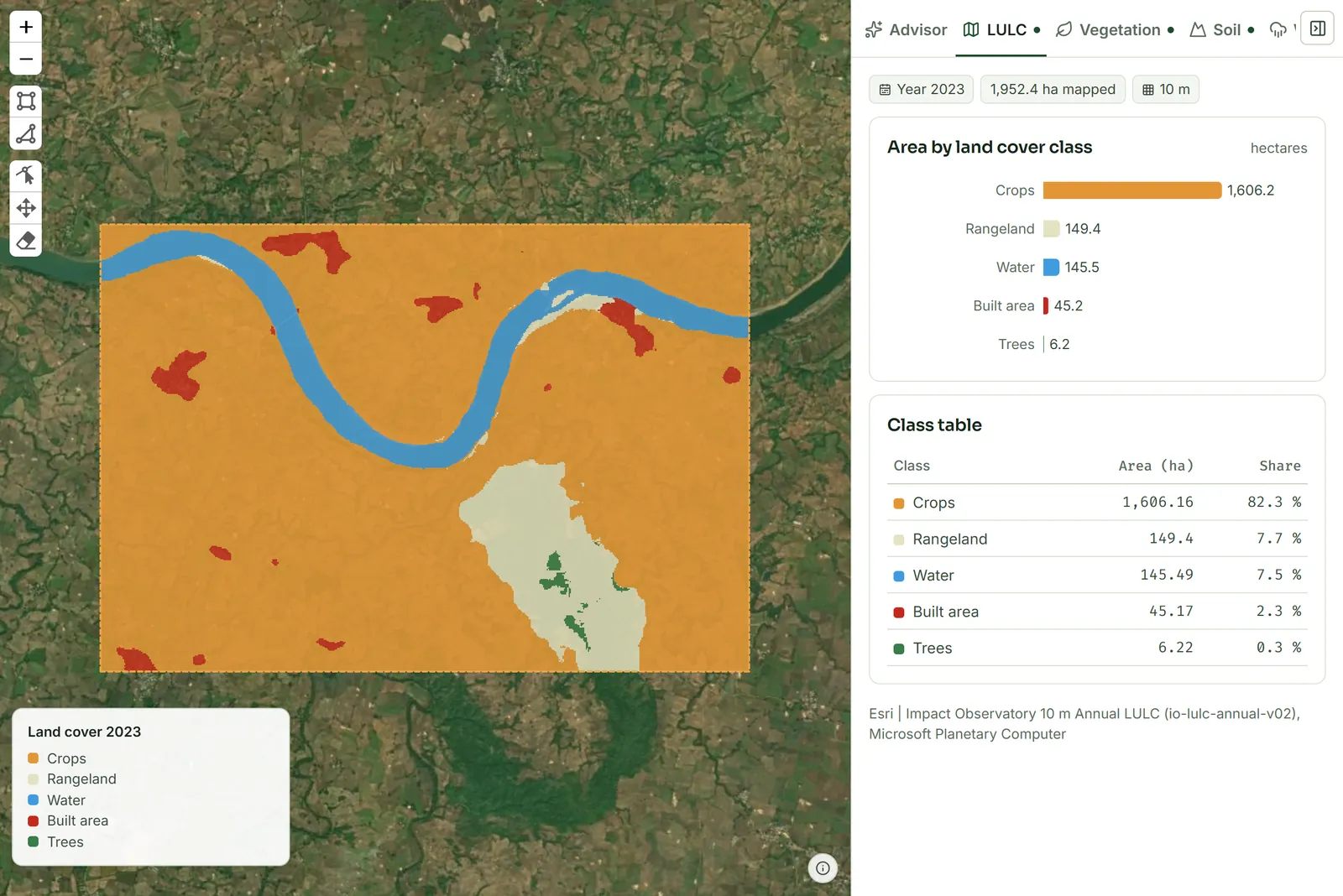Viewport: 1343px width, 896px height.
Task: Click the Trees swatch in map legend
Action: pyautogui.click(x=34, y=841)
